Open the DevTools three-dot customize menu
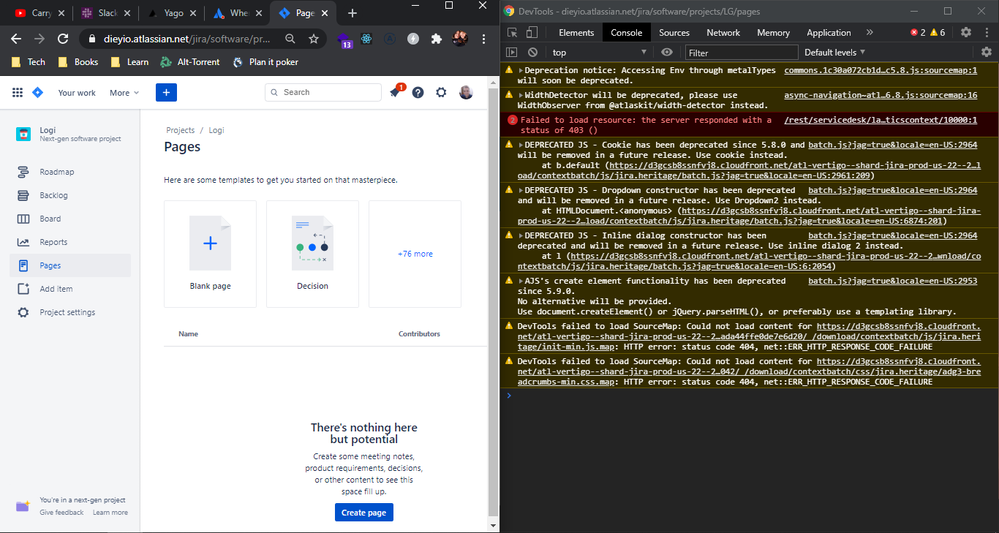The height and width of the screenshot is (533, 999). [x=987, y=32]
